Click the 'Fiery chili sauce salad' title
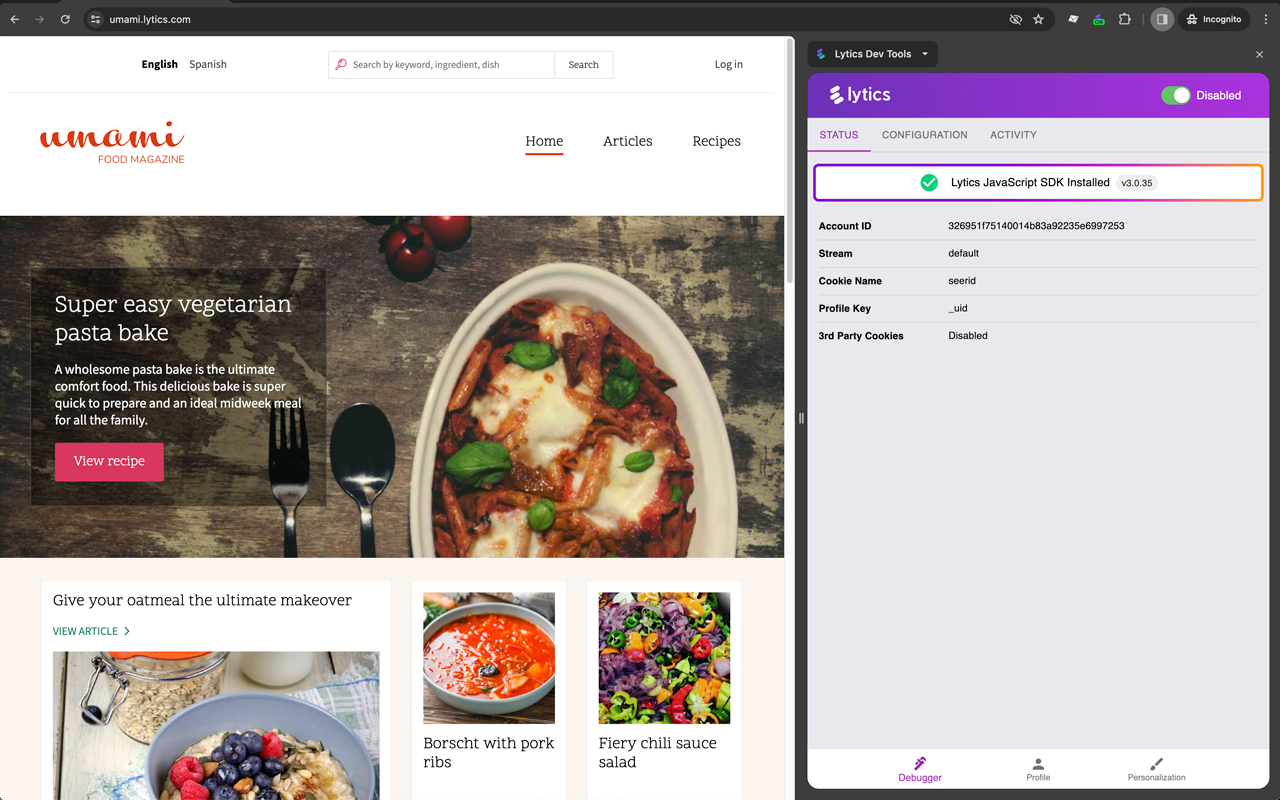 (658, 752)
